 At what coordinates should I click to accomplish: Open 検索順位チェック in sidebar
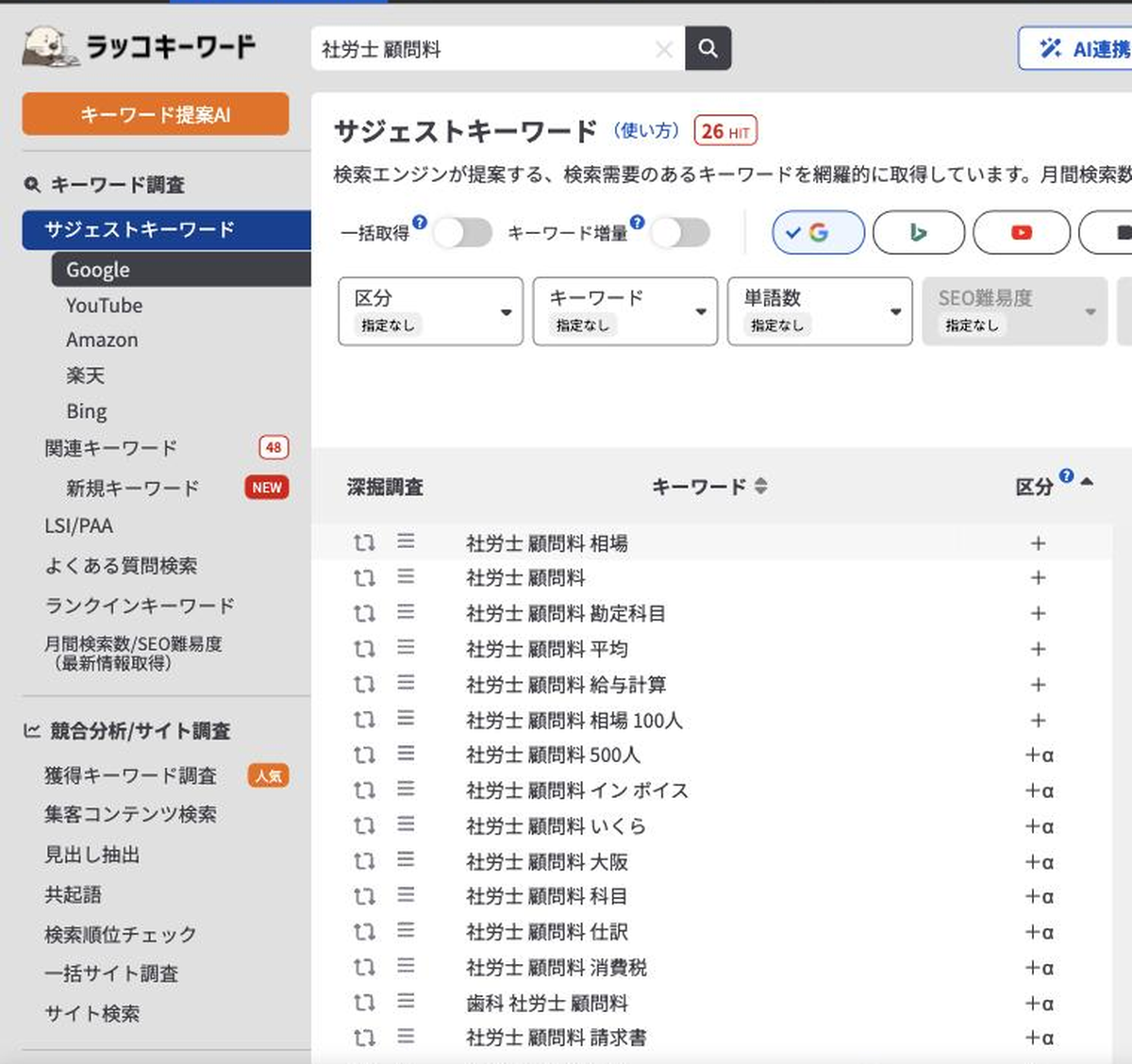coord(121,935)
